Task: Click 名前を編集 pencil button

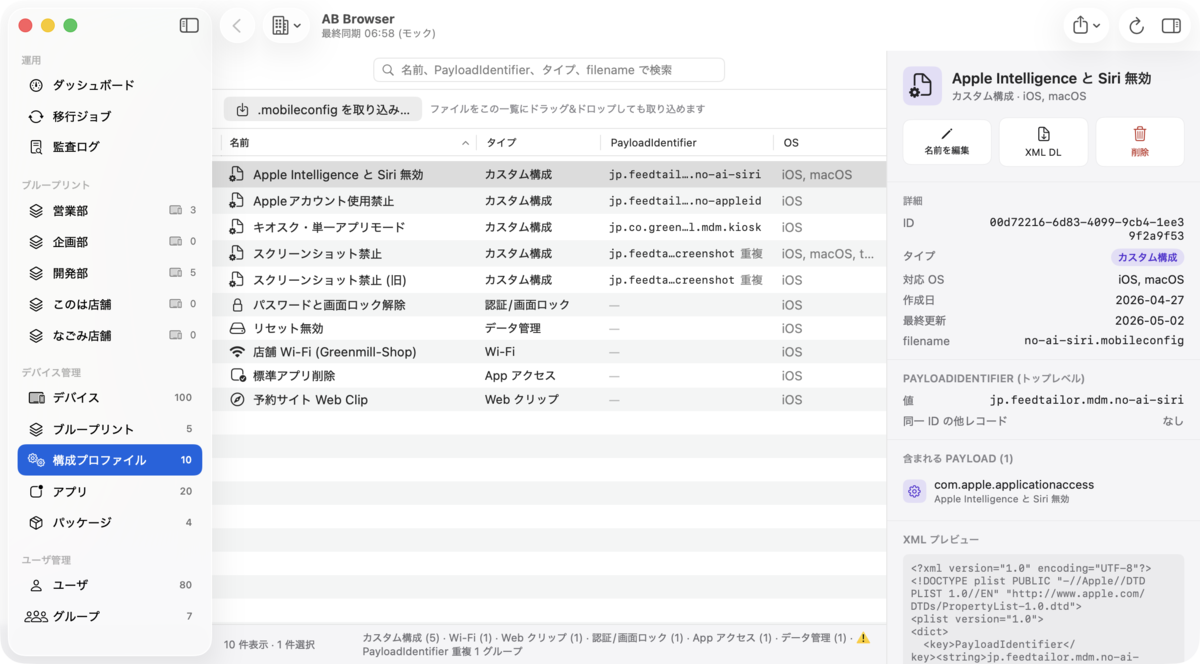Action: (x=947, y=142)
